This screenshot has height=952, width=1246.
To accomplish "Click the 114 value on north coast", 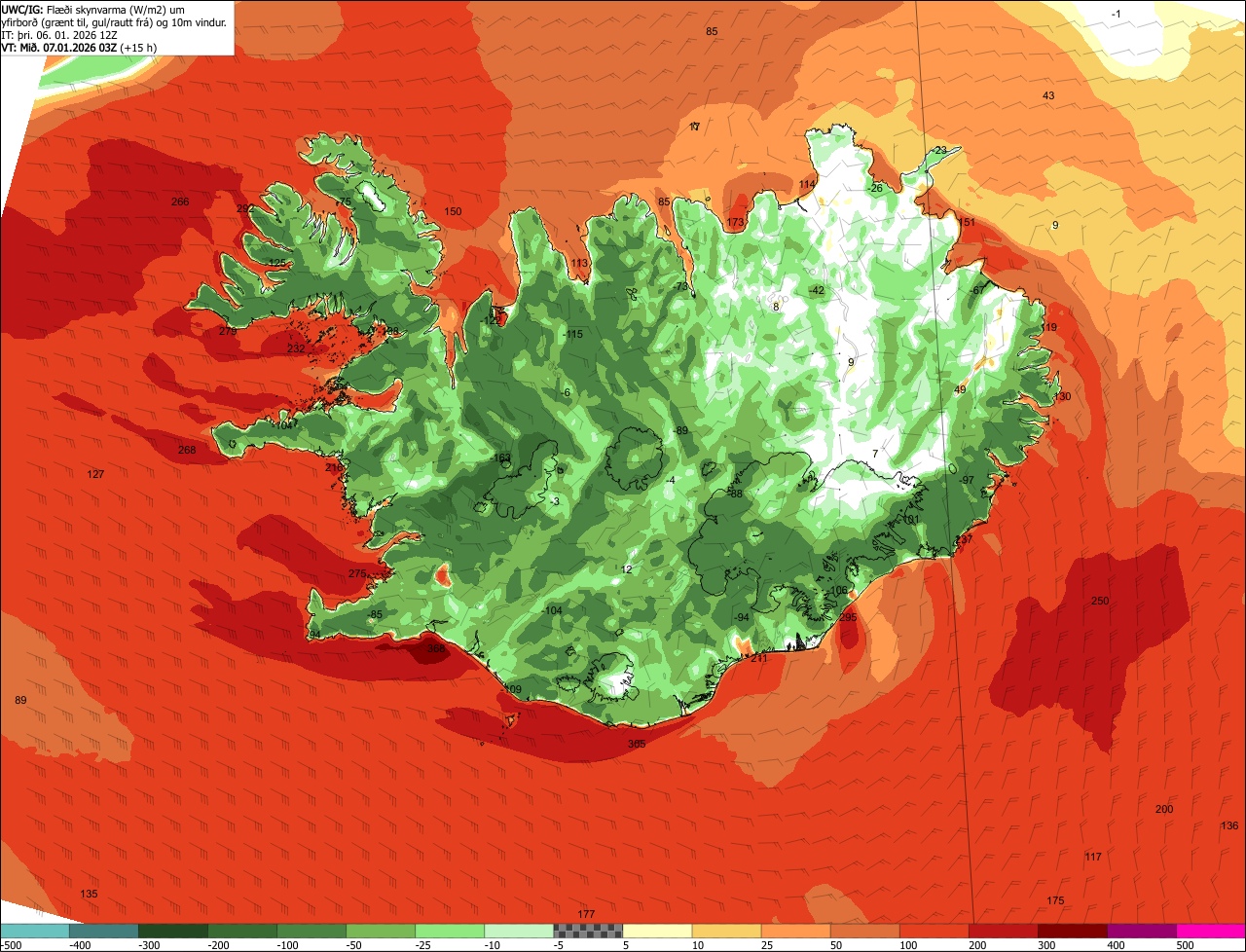I will point(807,185).
